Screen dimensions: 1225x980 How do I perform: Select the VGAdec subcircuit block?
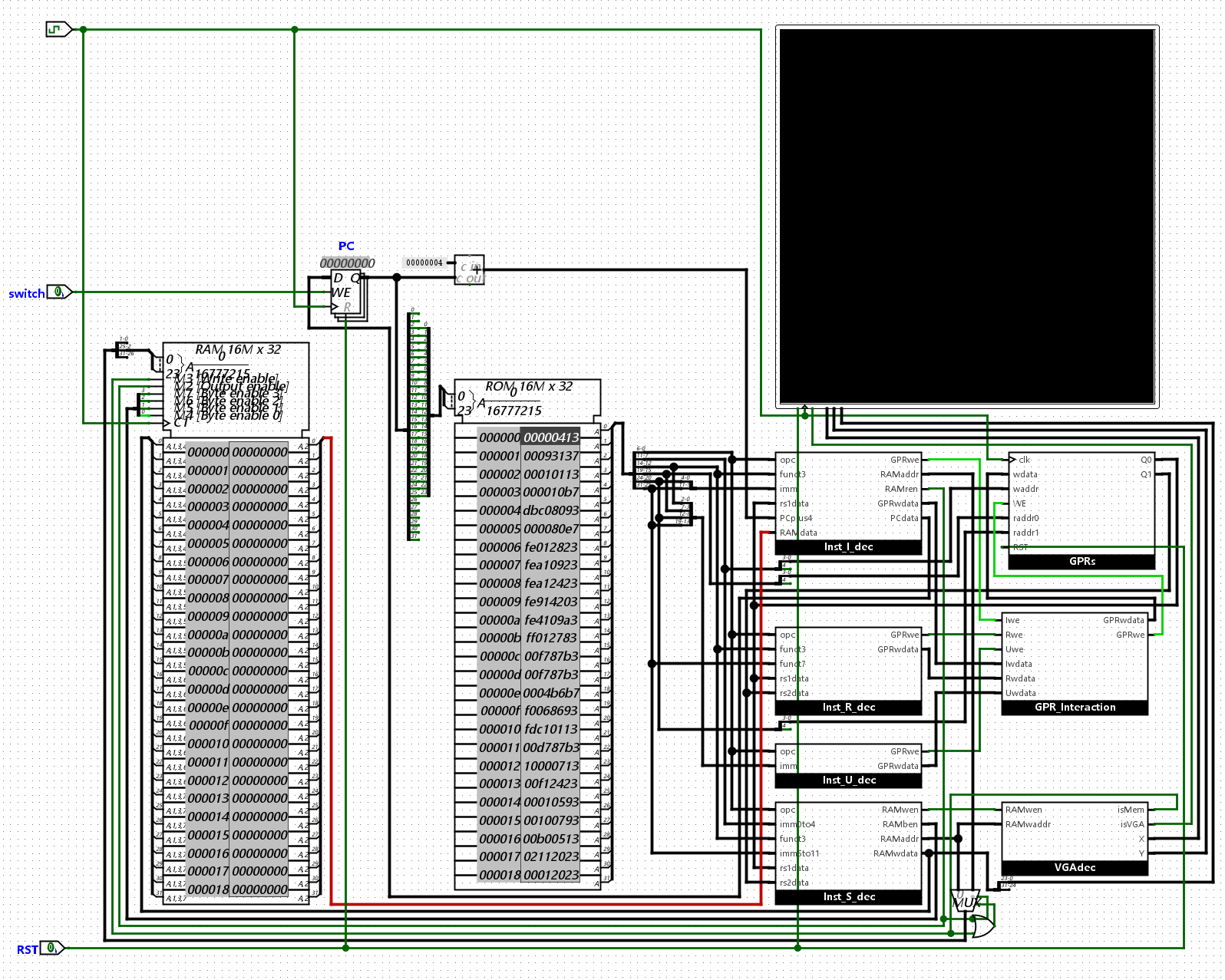coord(1075,839)
